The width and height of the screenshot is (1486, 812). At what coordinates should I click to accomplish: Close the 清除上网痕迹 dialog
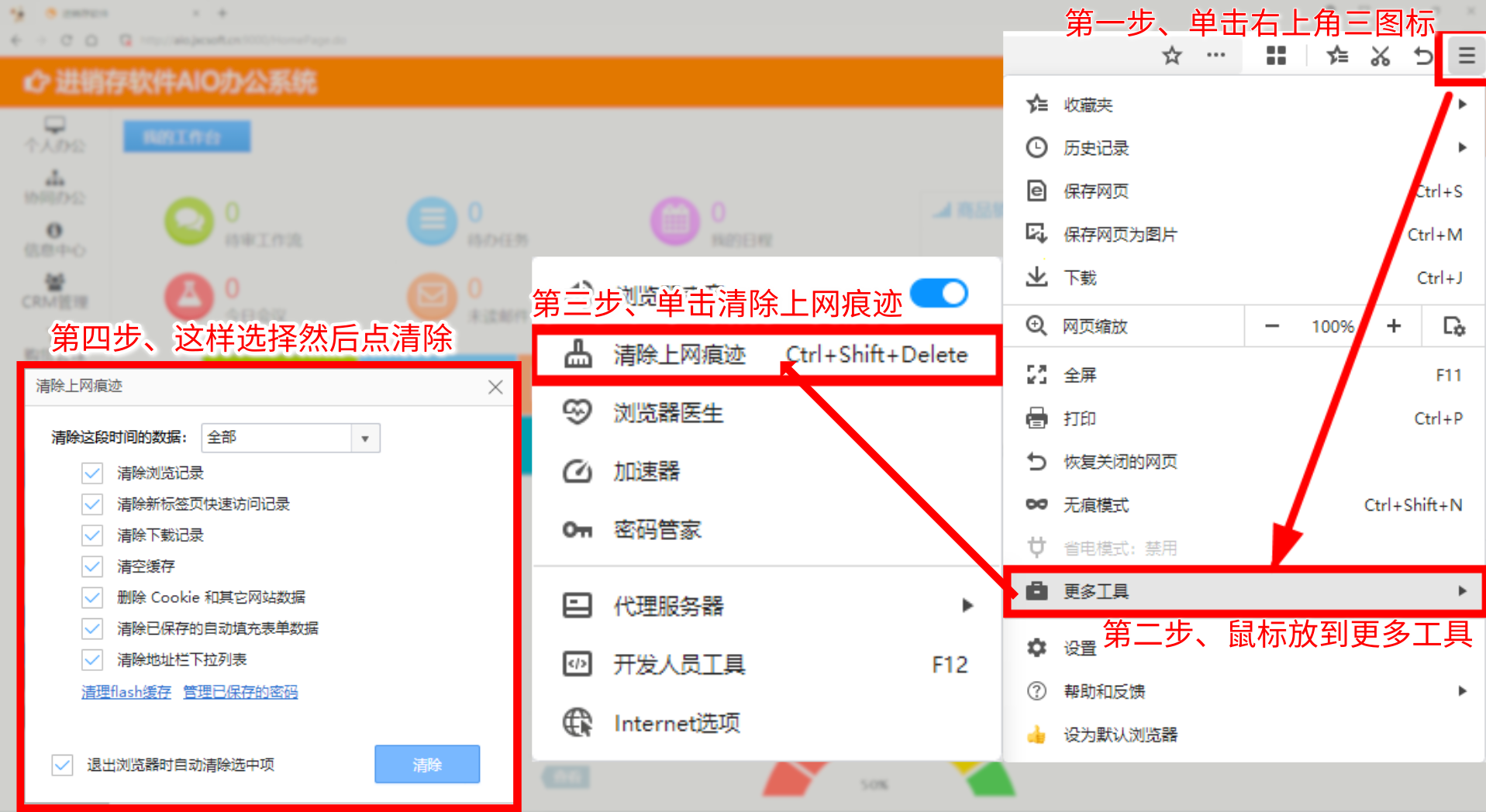point(495,387)
